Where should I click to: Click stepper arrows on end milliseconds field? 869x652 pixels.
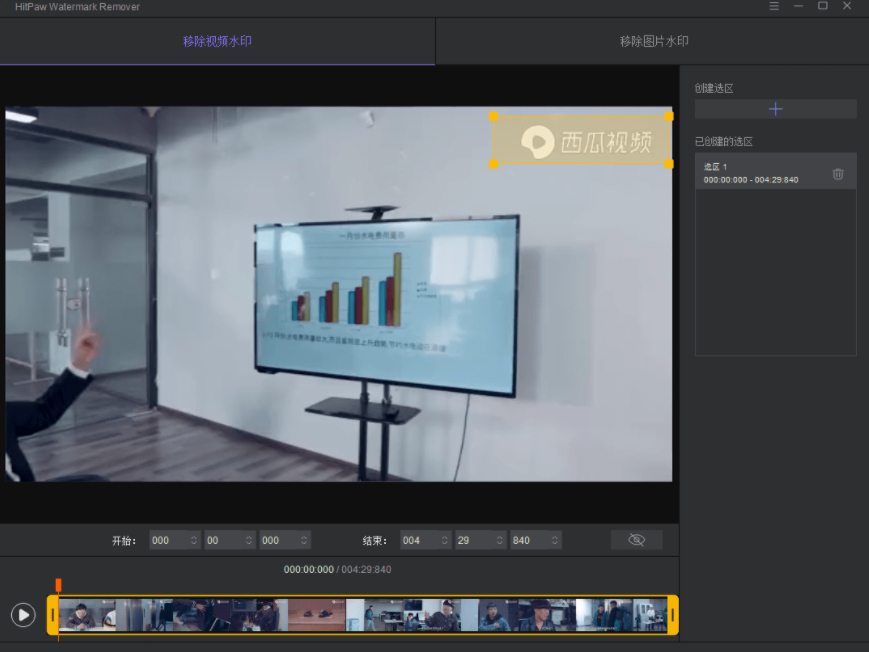point(553,540)
